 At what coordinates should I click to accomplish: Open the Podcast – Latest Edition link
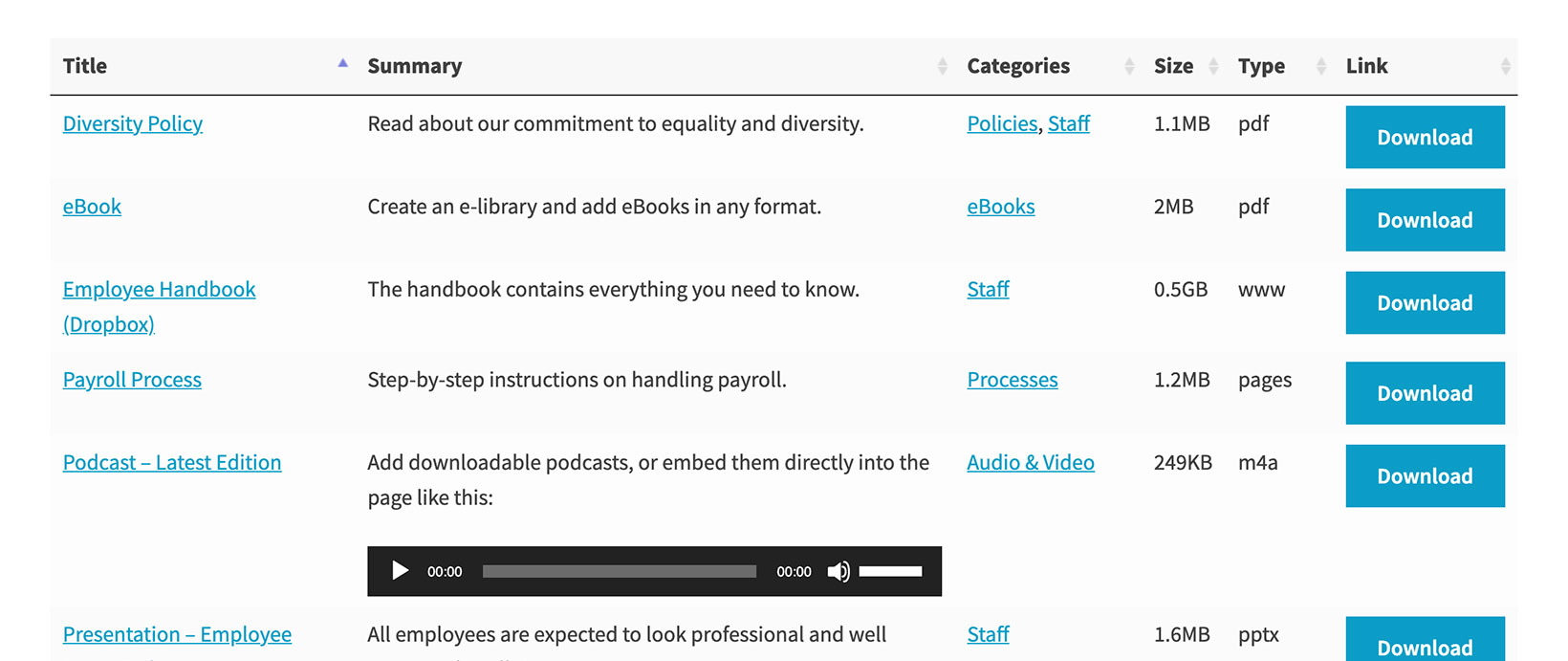point(172,463)
